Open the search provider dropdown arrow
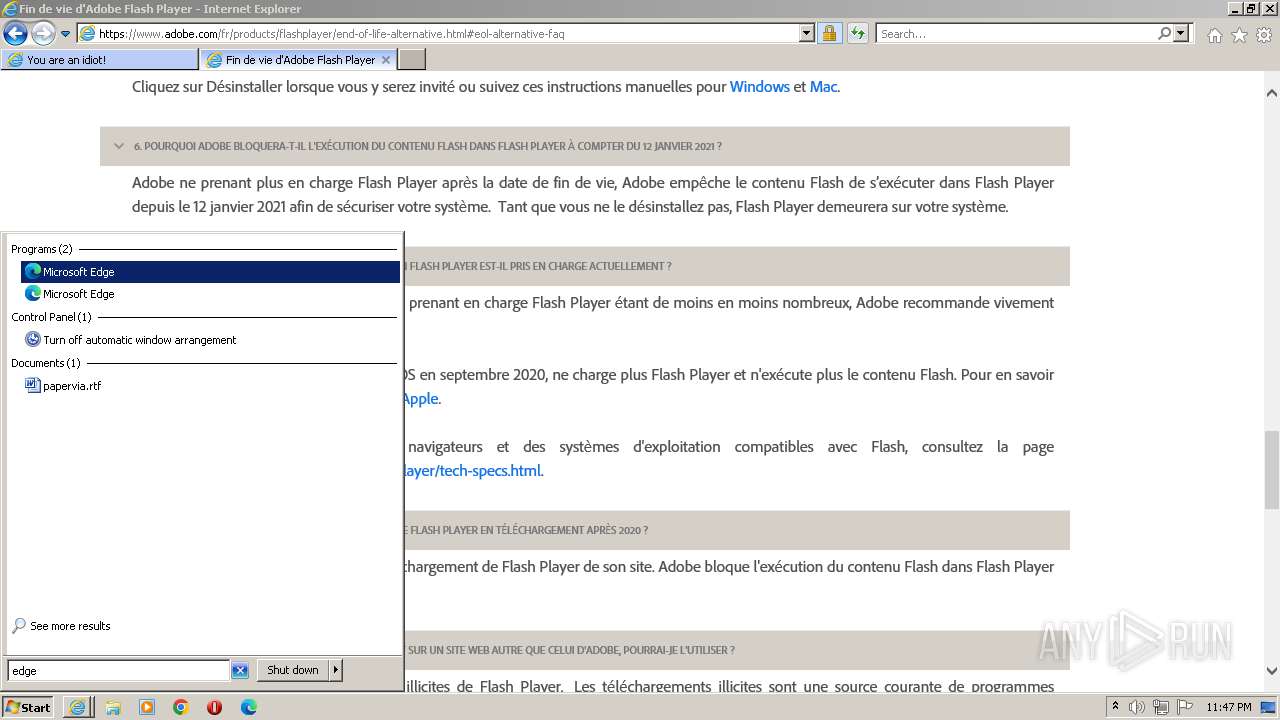Screen dimensions: 1280x720 [1182, 33]
